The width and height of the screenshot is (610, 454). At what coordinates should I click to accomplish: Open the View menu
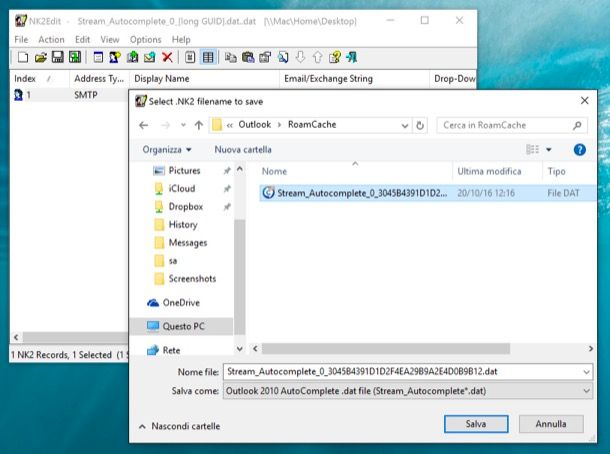[x=110, y=40]
